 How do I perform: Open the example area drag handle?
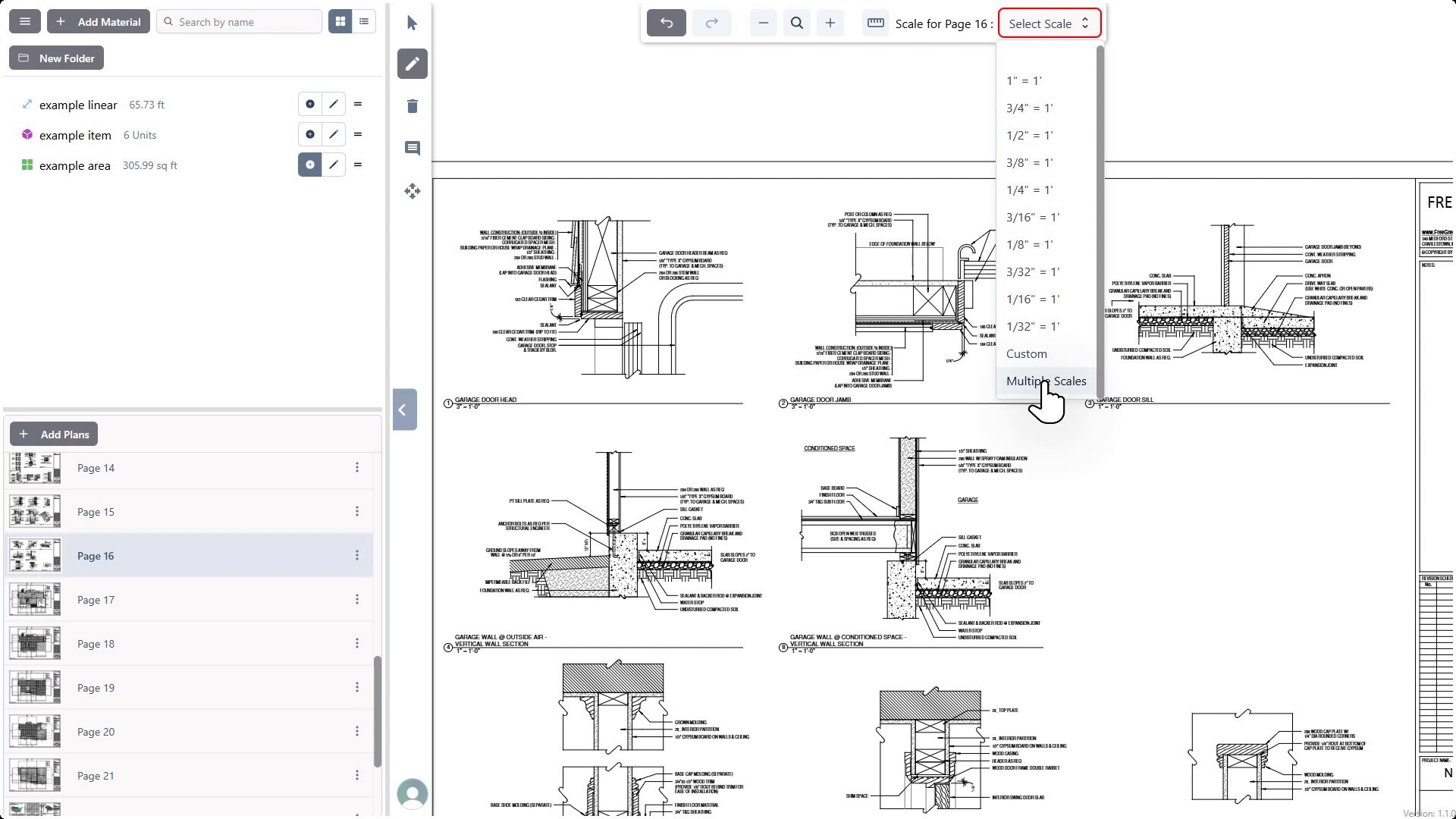coord(358,165)
